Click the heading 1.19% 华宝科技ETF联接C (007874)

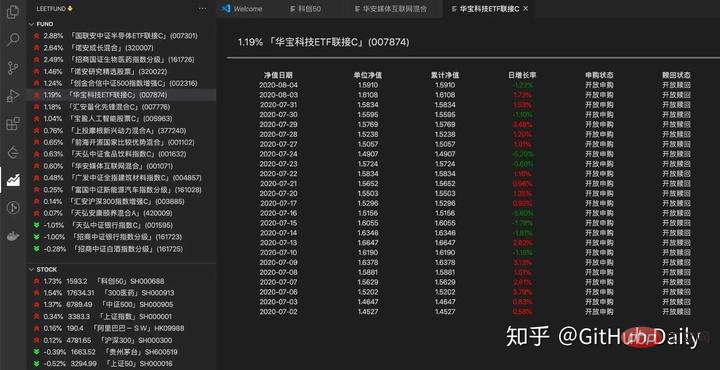323,42
